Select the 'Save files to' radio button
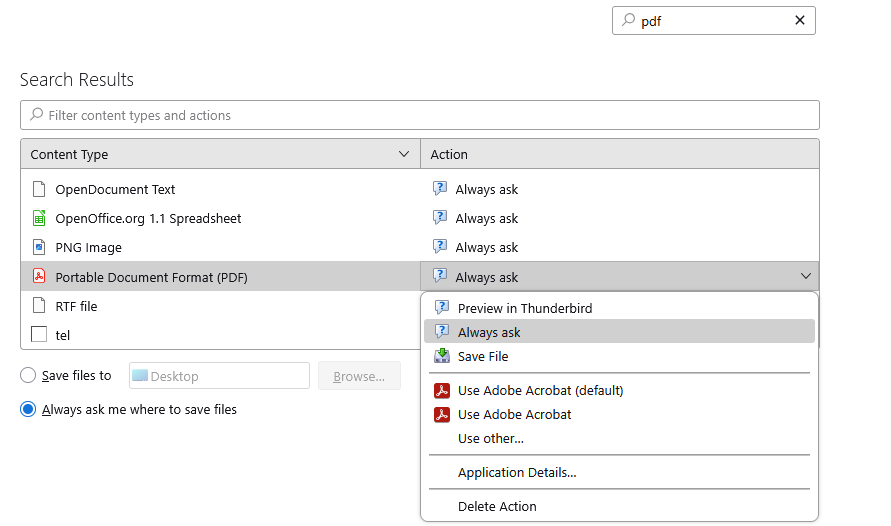 coord(28,375)
